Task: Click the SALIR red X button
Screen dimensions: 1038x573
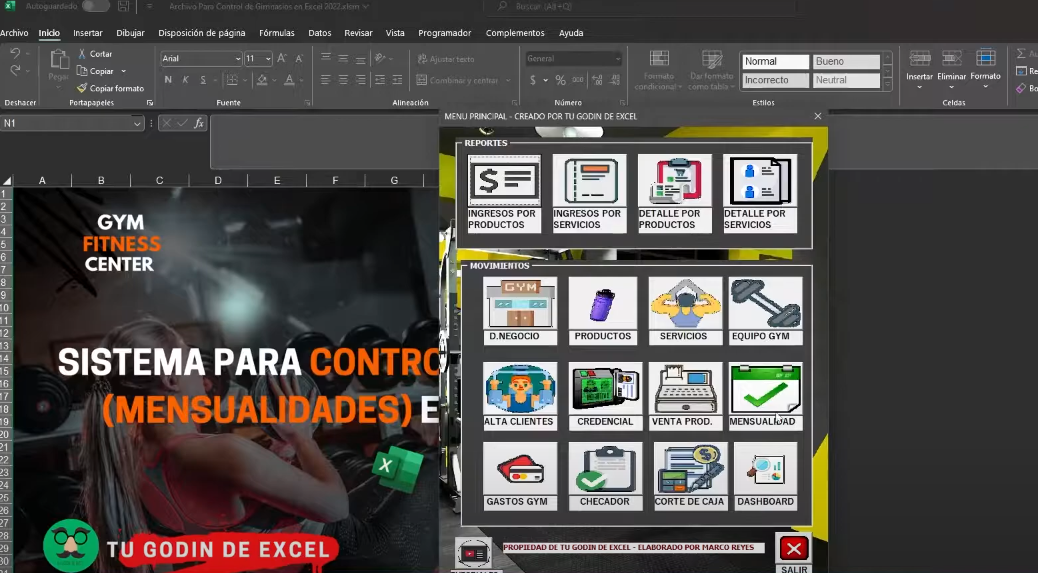Action: (794, 549)
